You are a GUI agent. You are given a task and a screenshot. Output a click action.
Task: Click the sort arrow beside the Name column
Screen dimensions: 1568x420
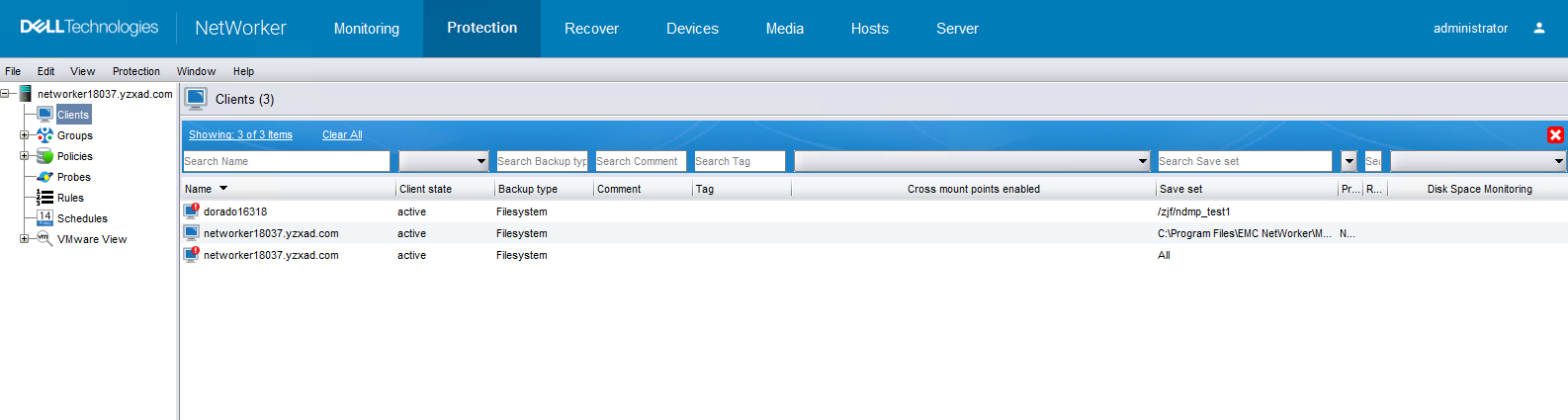(x=223, y=188)
